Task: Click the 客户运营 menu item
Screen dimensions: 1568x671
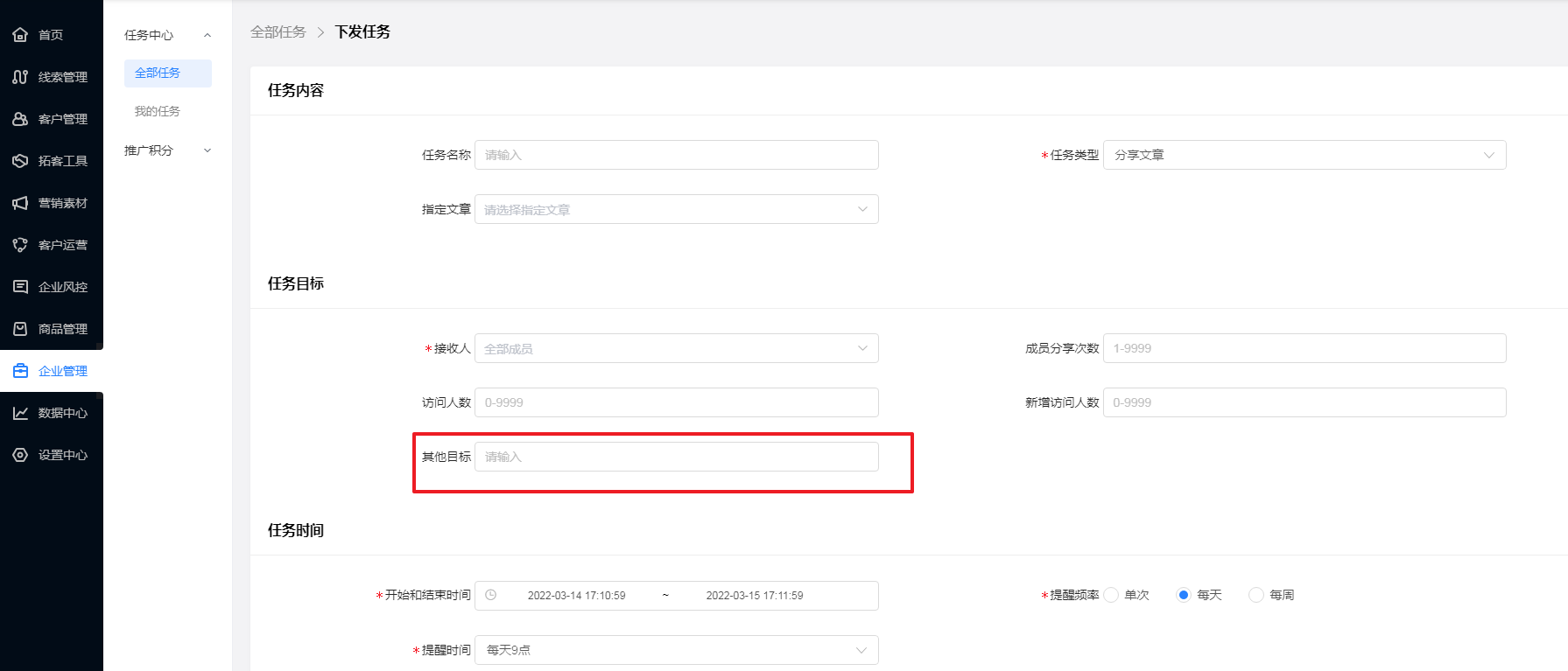Action: point(52,245)
